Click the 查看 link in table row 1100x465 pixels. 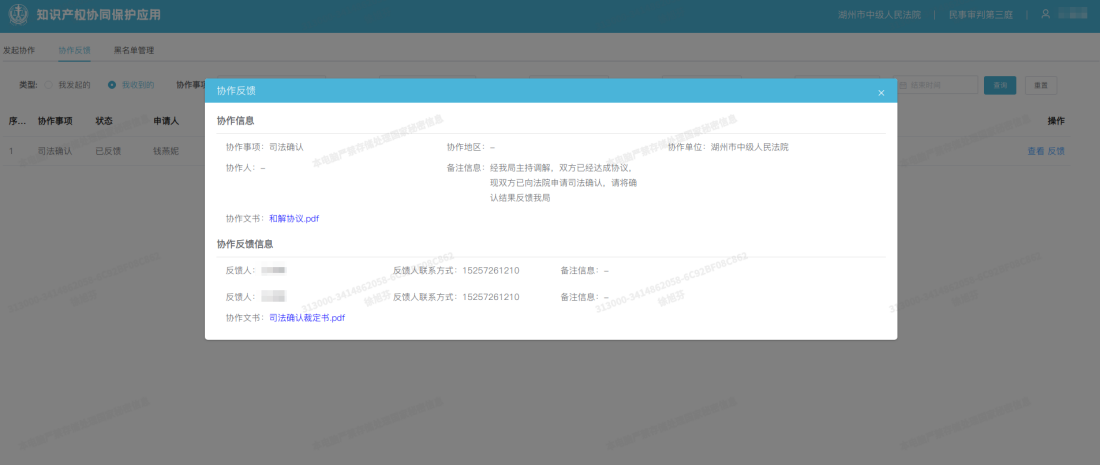(x=1035, y=151)
